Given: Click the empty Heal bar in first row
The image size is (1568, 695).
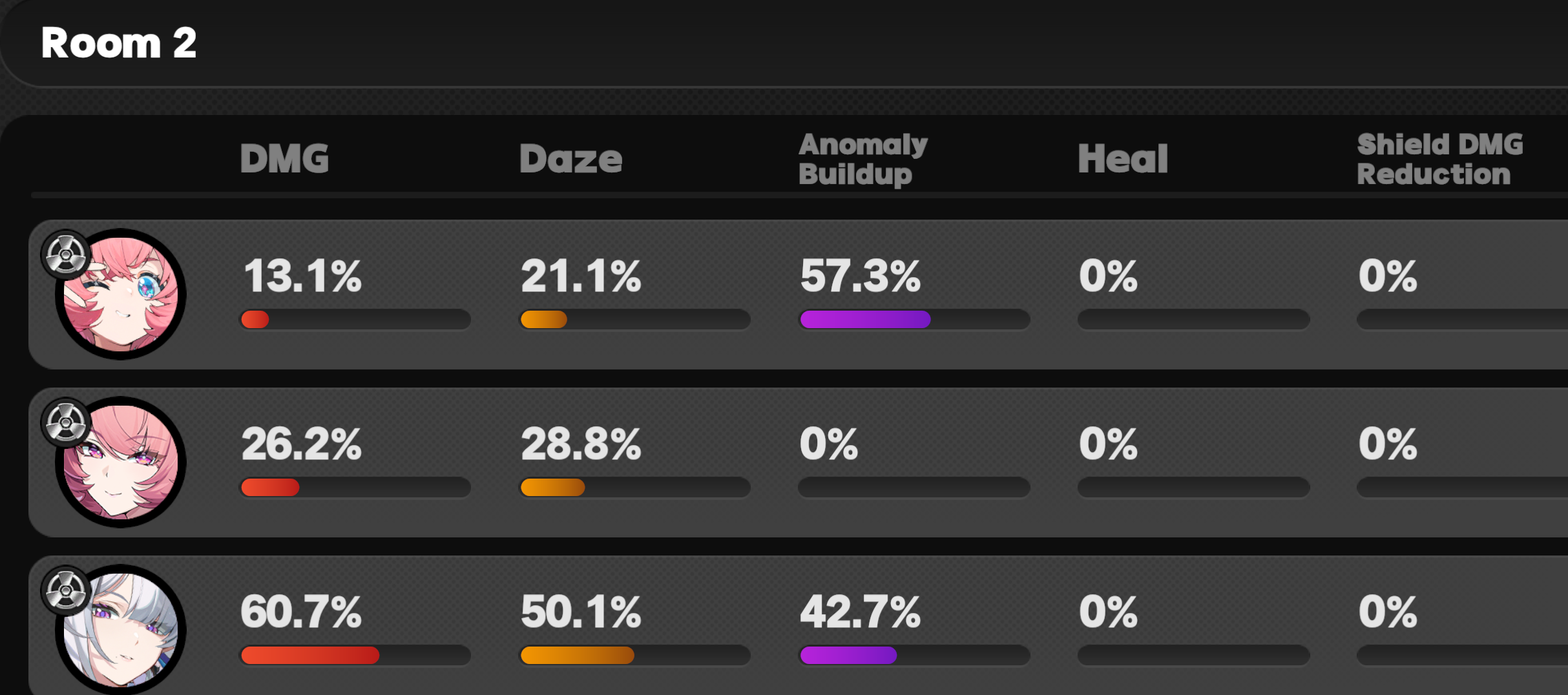Looking at the screenshot, I should [x=1194, y=319].
